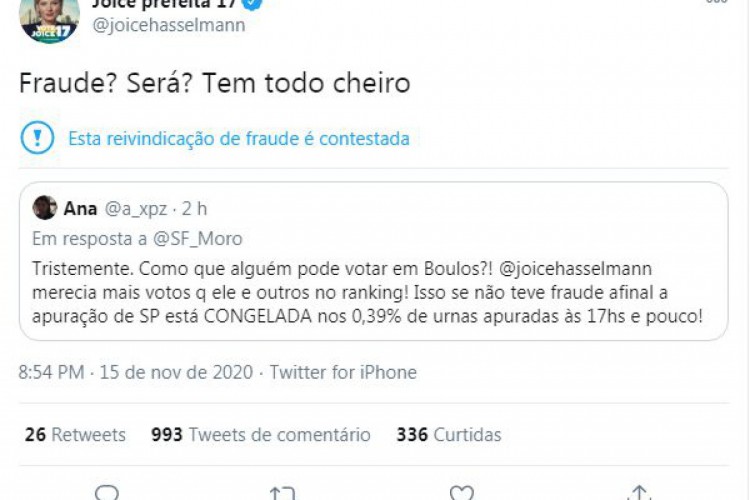Click the display name "Joice prefeita 17"

coord(164,4)
